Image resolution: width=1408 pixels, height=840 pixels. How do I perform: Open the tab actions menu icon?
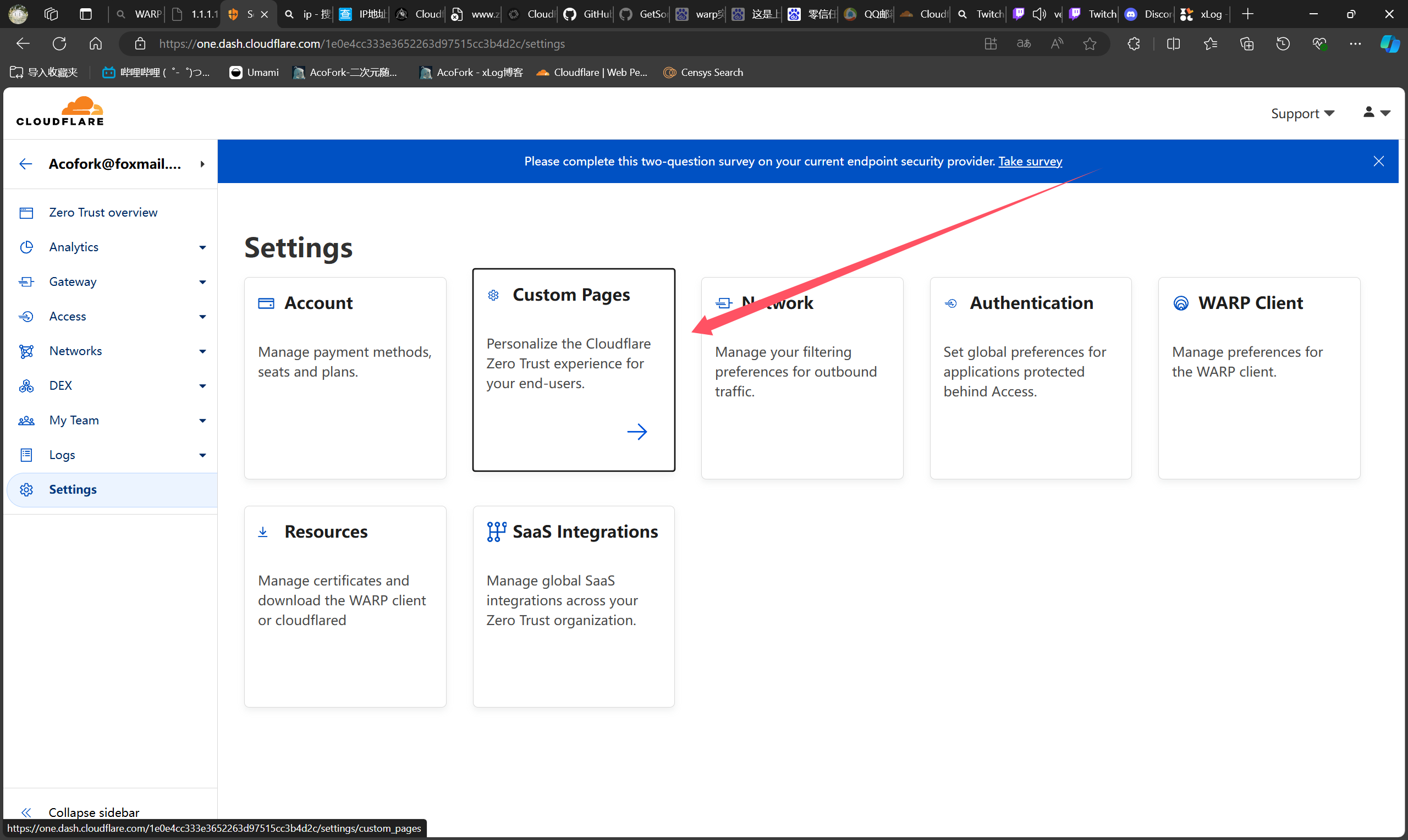click(85, 14)
